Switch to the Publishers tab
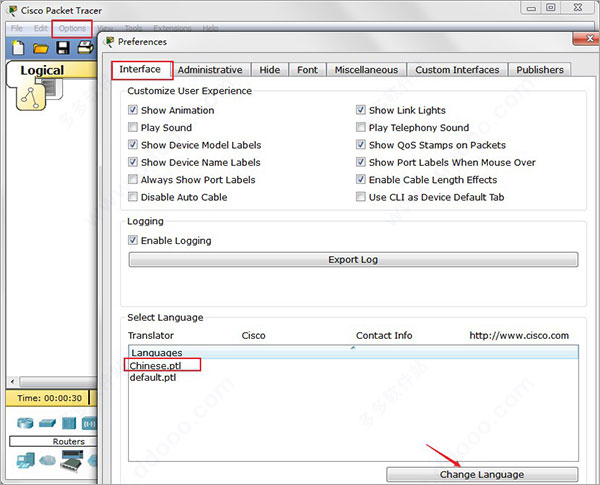The height and width of the screenshot is (485, 600). [x=540, y=70]
